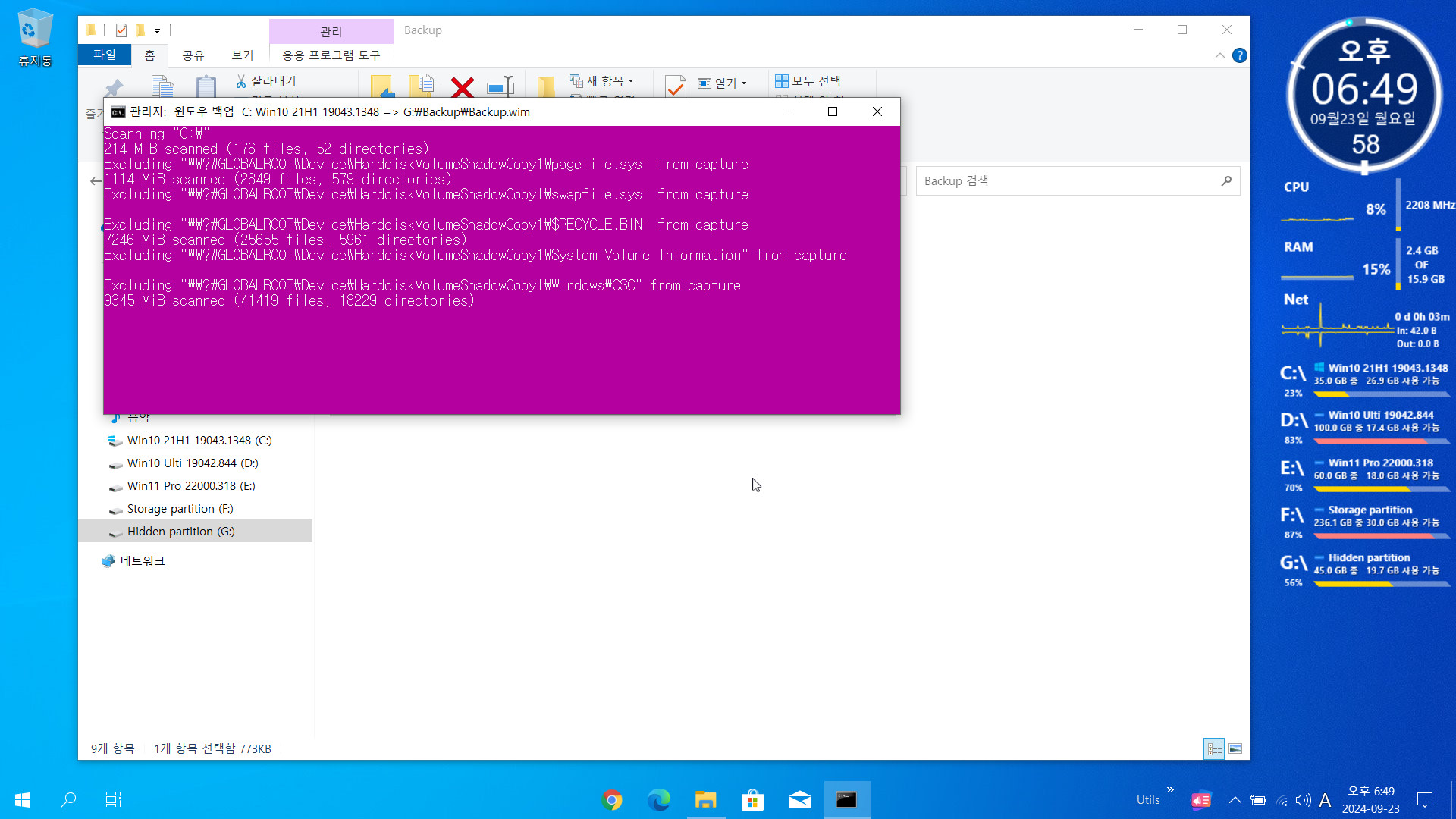Click the red X Delete icon
1456x819 pixels.
462,86
